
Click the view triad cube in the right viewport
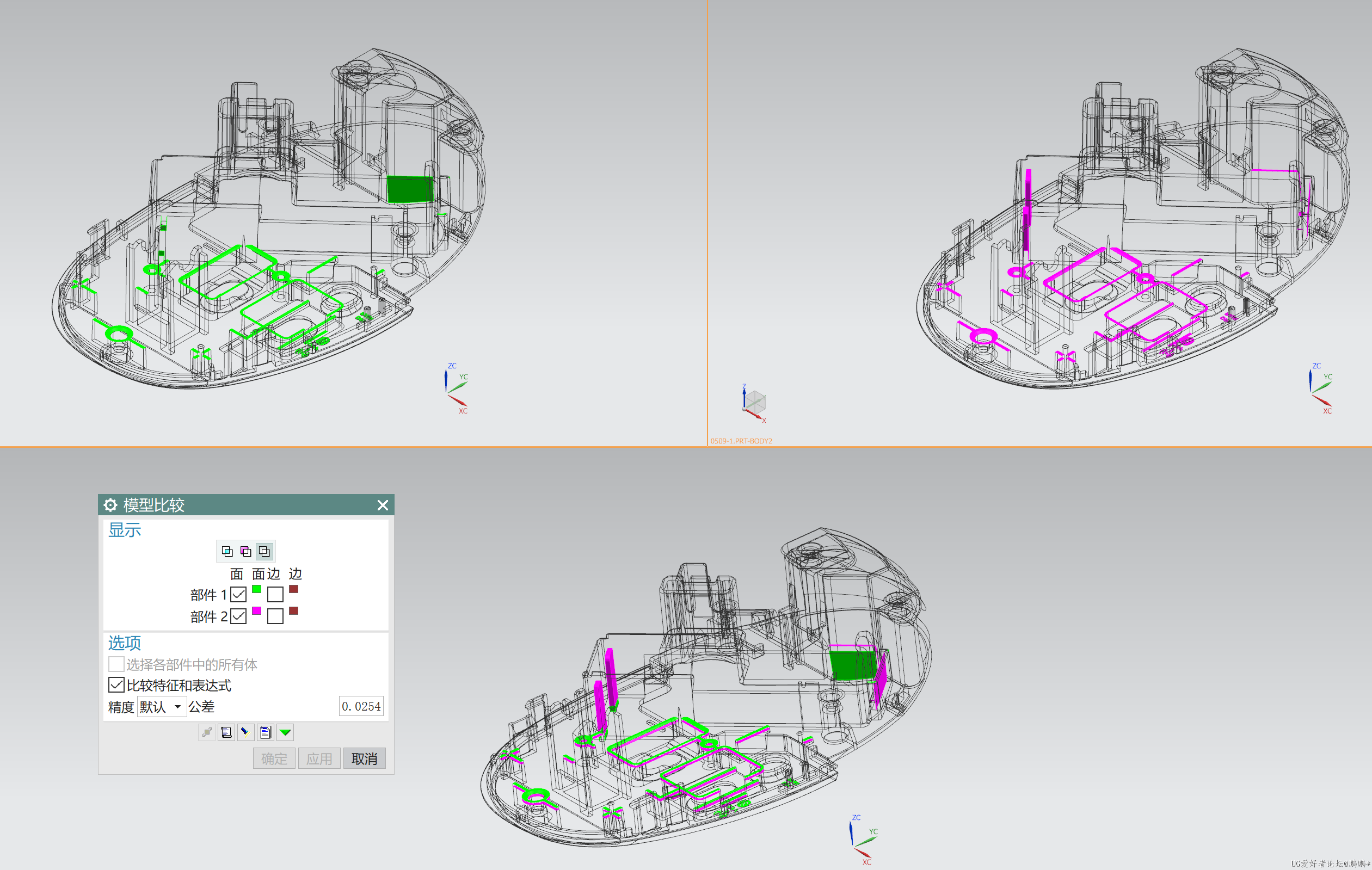pos(755,402)
